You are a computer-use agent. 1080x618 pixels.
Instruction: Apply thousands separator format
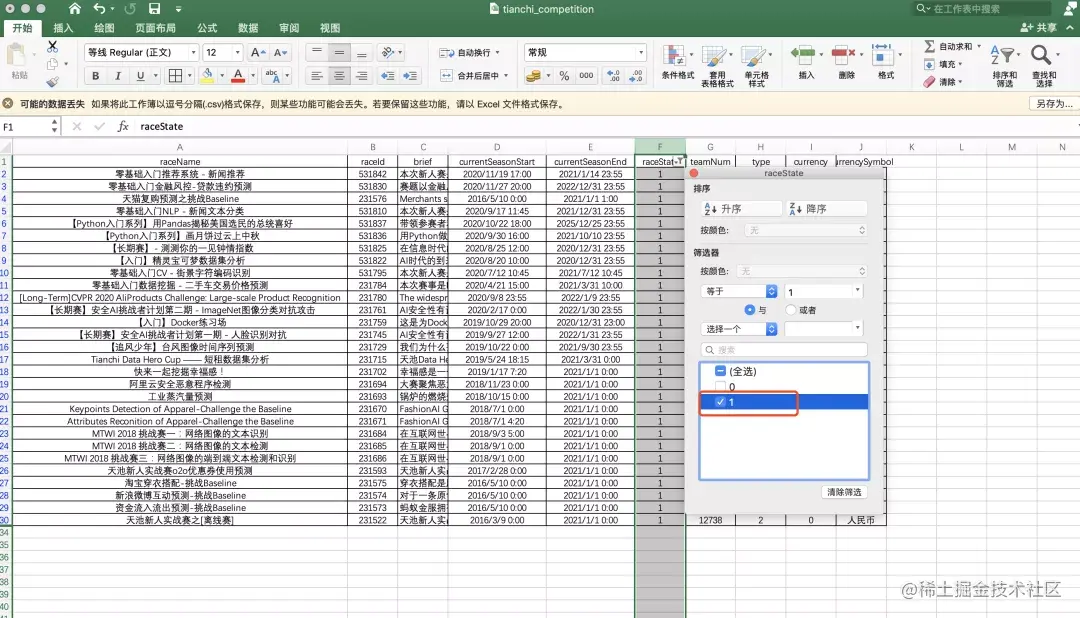pos(586,76)
